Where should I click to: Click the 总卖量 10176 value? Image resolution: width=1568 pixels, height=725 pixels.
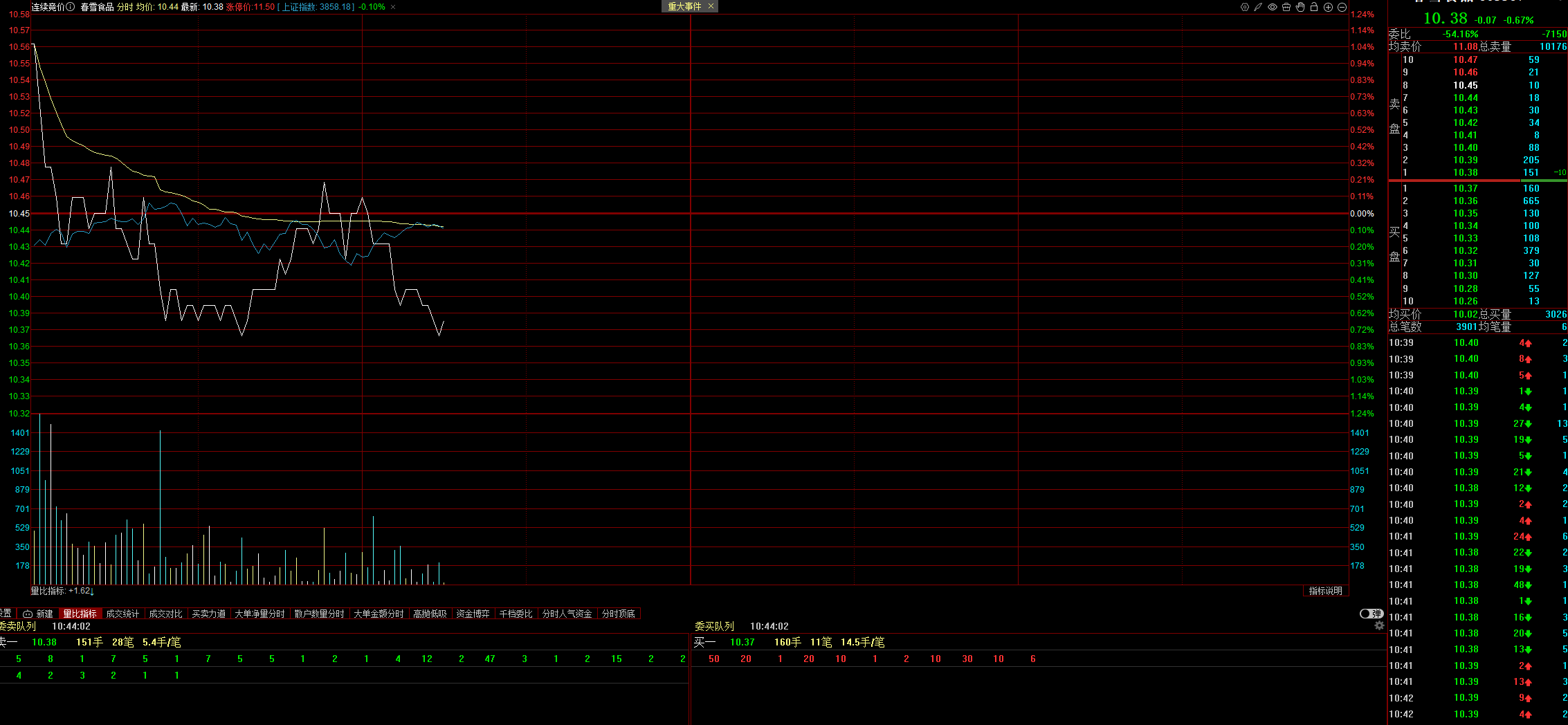click(x=1553, y=46)
